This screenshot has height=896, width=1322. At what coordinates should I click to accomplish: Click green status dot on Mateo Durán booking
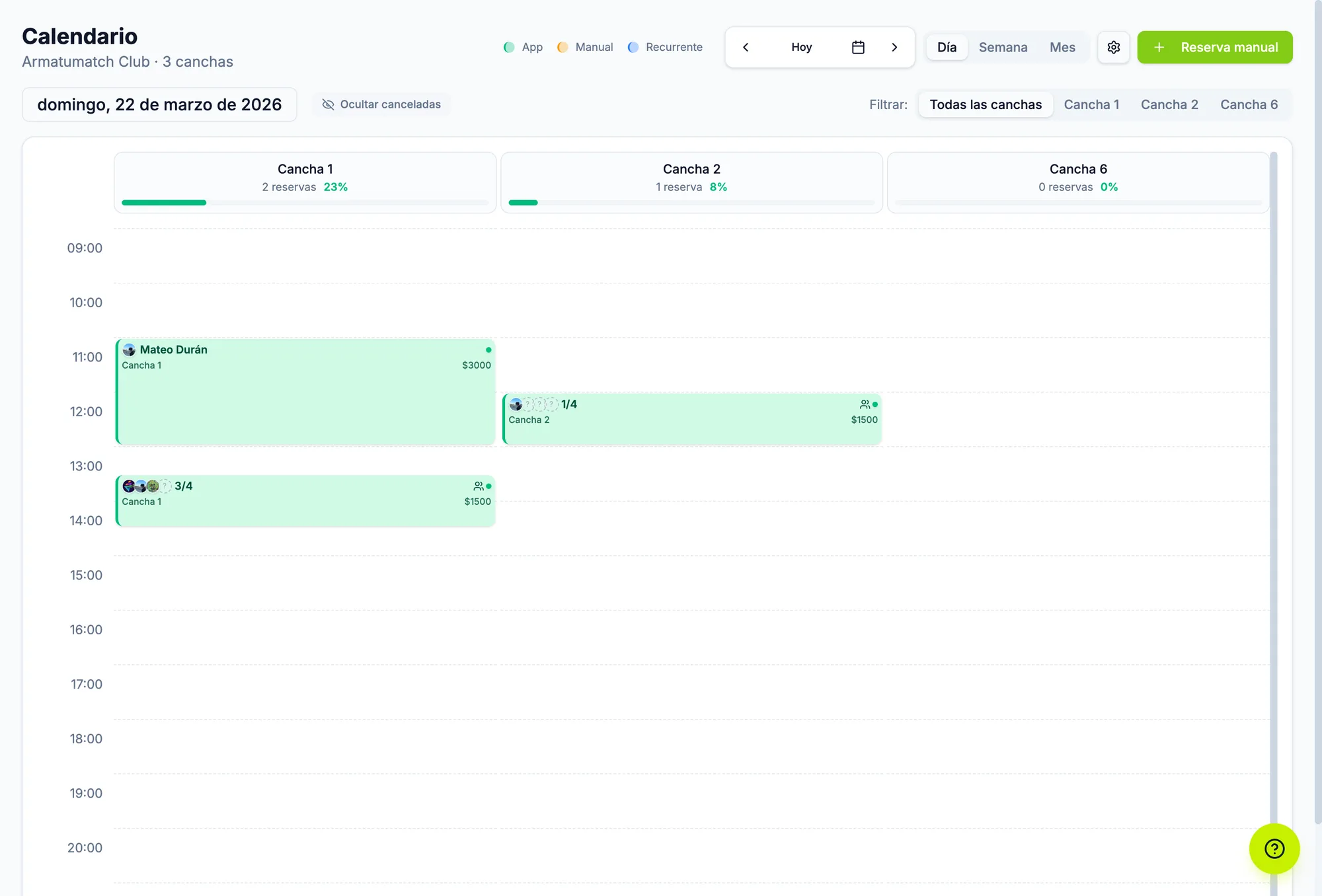tap(488, 350)
